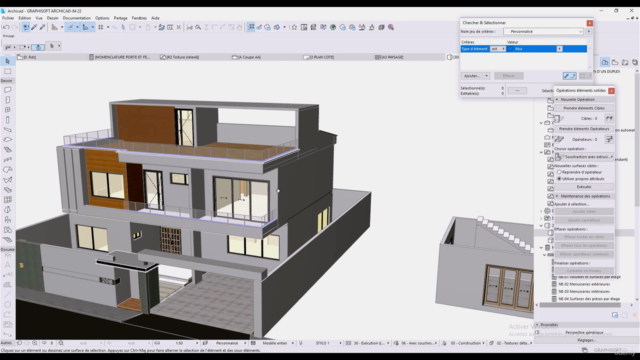Viewport: 640px width, 360px height.
Task: Select the Circle tool in toolbox
Action: [x=7, y=304]
